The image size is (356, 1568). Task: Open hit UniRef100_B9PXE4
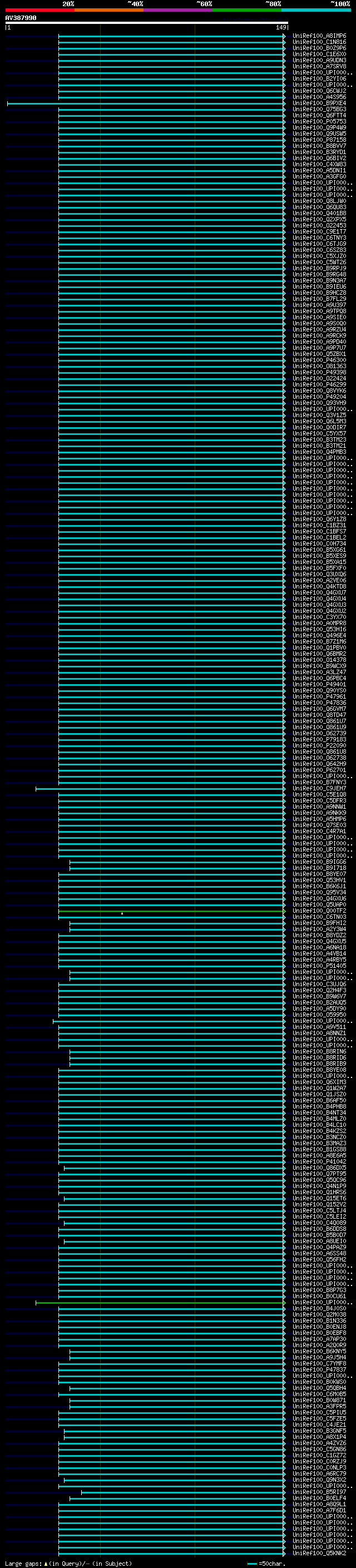[x=319, y=103]
